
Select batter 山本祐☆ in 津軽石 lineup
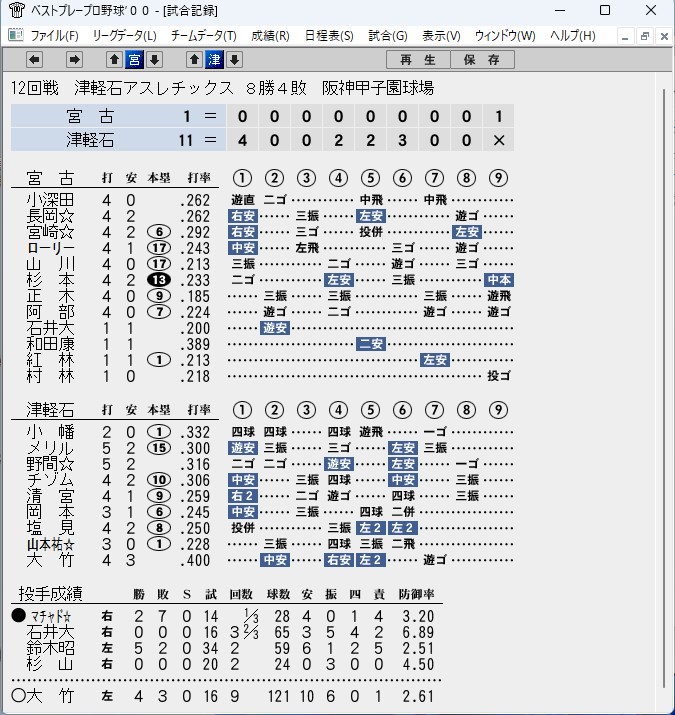[51, 544]
